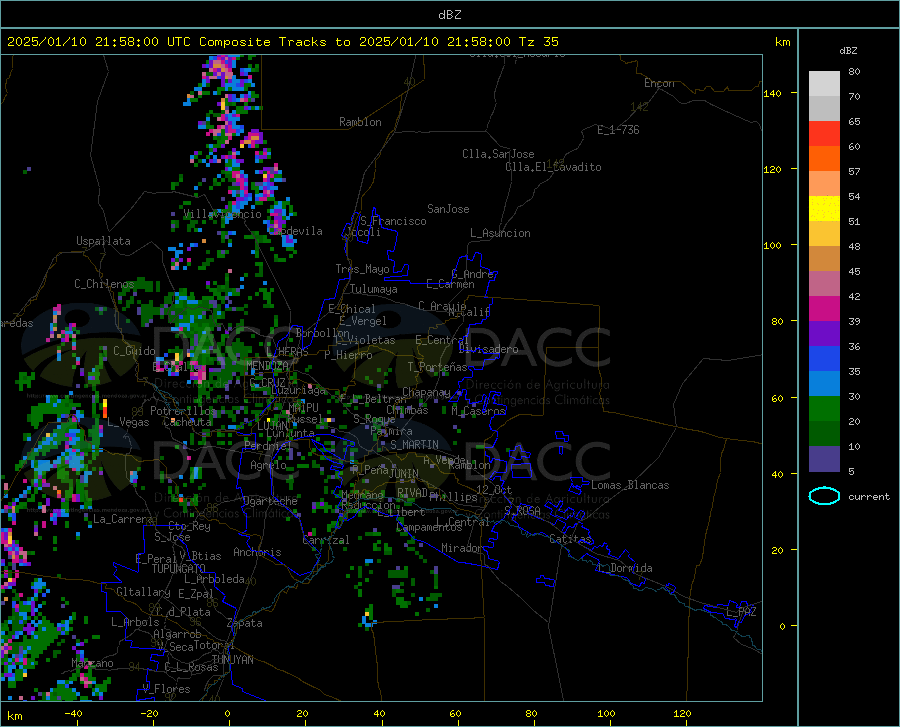Click the L_Vegas map label
The width and height of the screenshot is (900, 727).
click(128, 422)
